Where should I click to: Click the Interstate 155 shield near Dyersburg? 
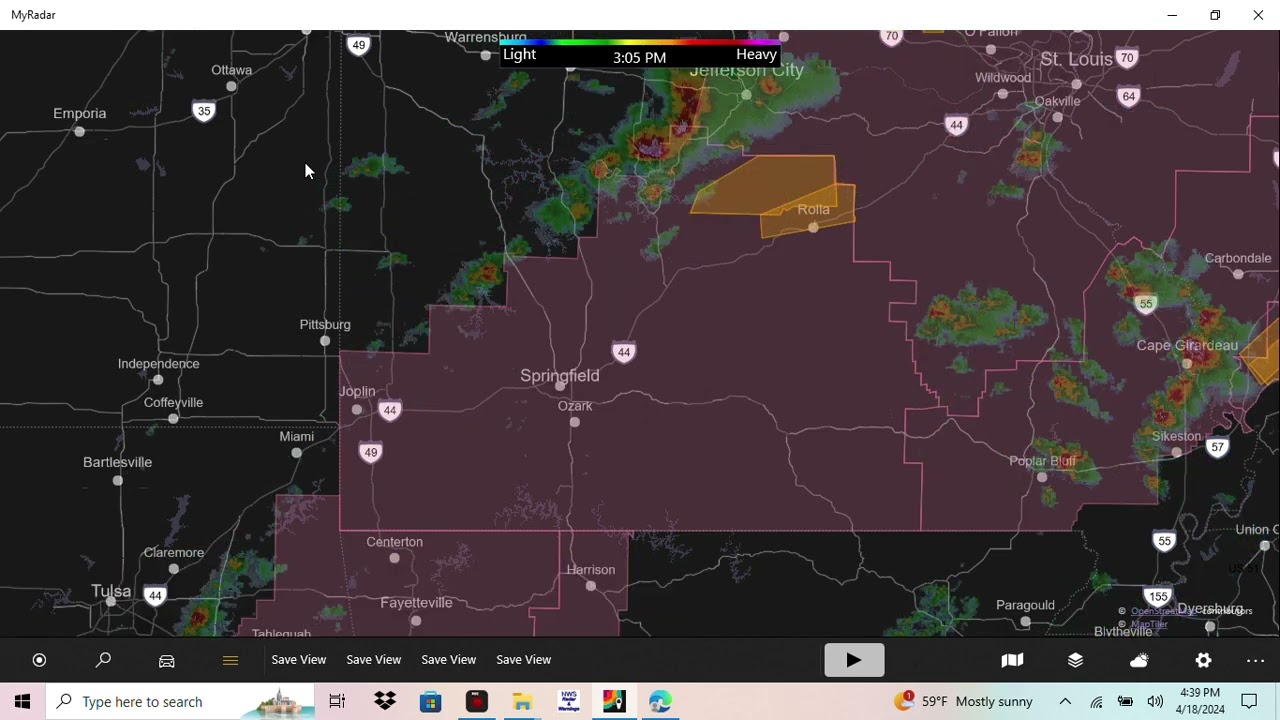(x=1158, y=596)
